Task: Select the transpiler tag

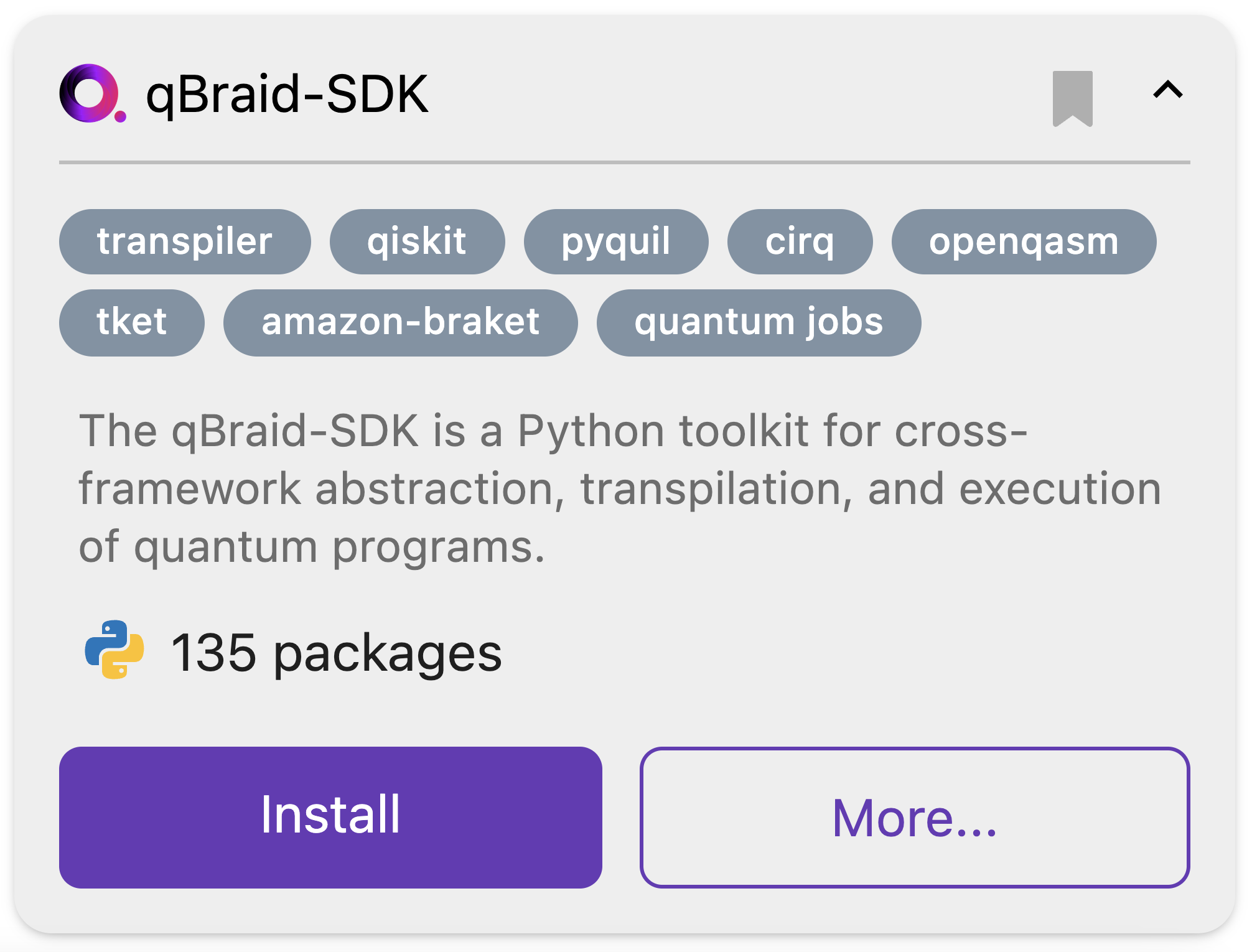Action: click(x=184, y=241)
